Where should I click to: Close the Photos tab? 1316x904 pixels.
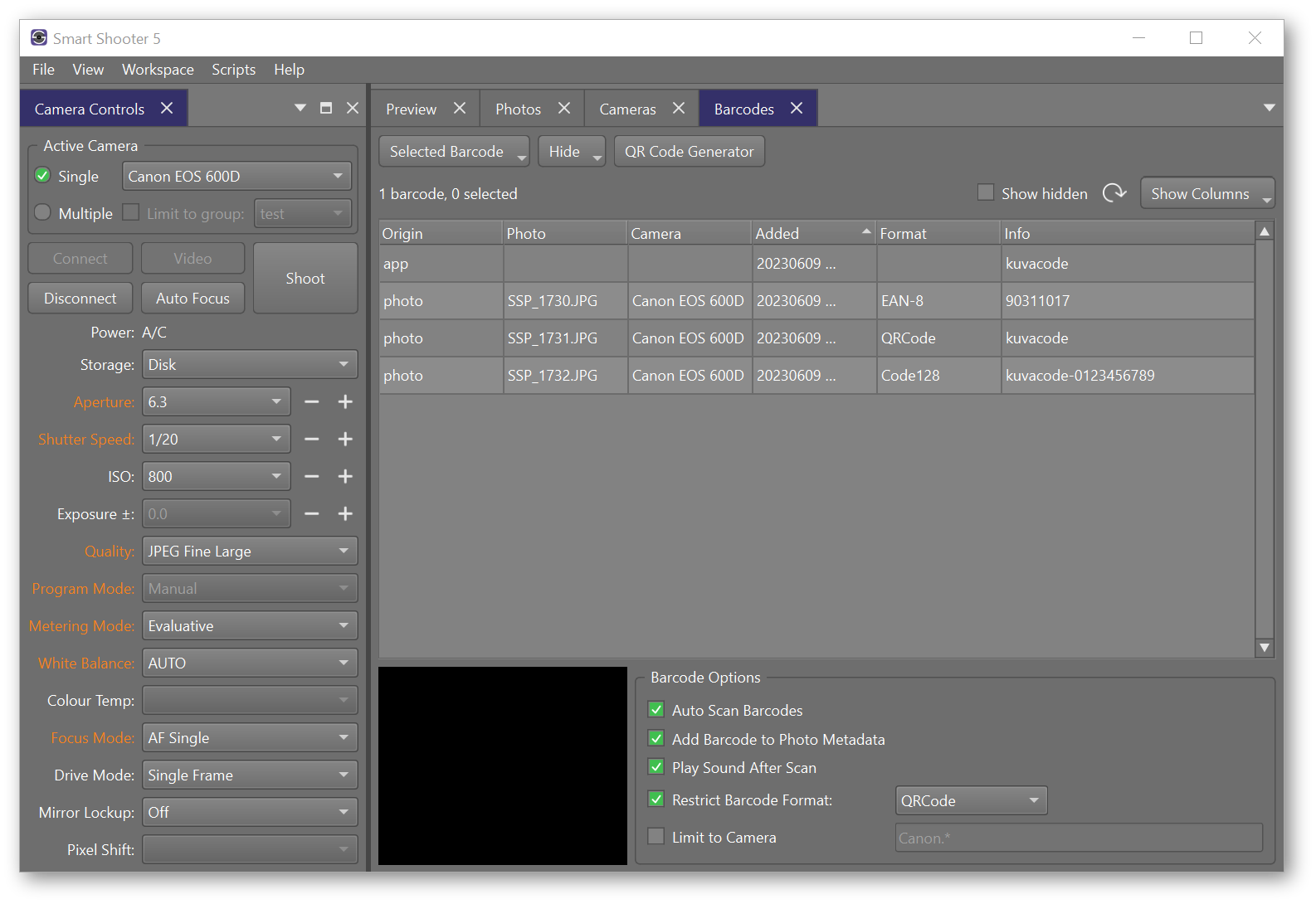tap(564, 109)
